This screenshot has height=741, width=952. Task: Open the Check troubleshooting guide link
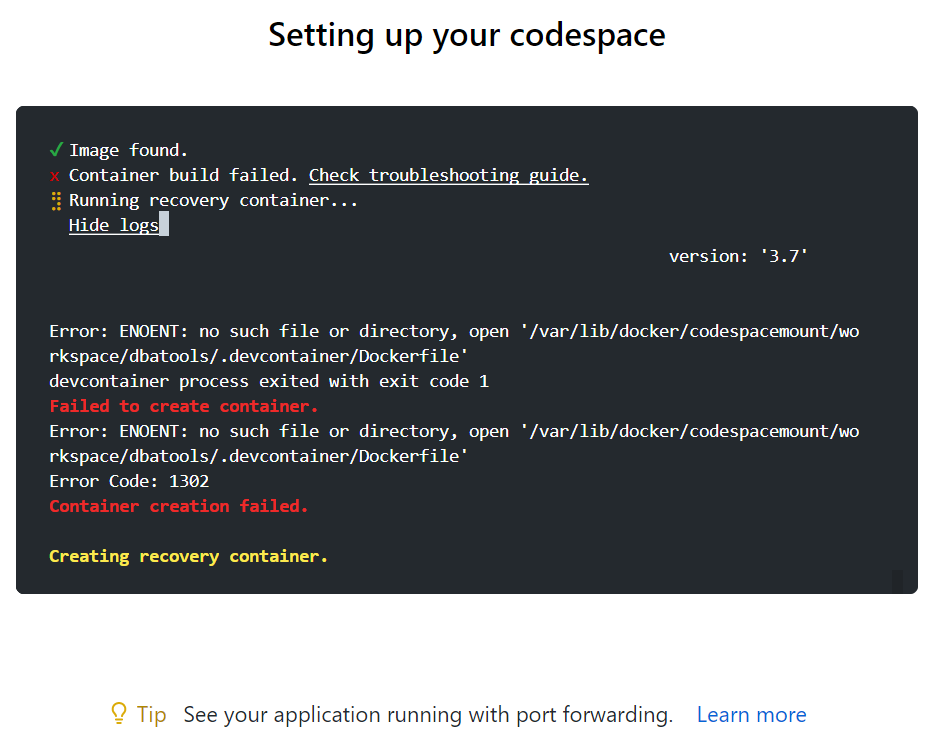(x=447, y=174)
